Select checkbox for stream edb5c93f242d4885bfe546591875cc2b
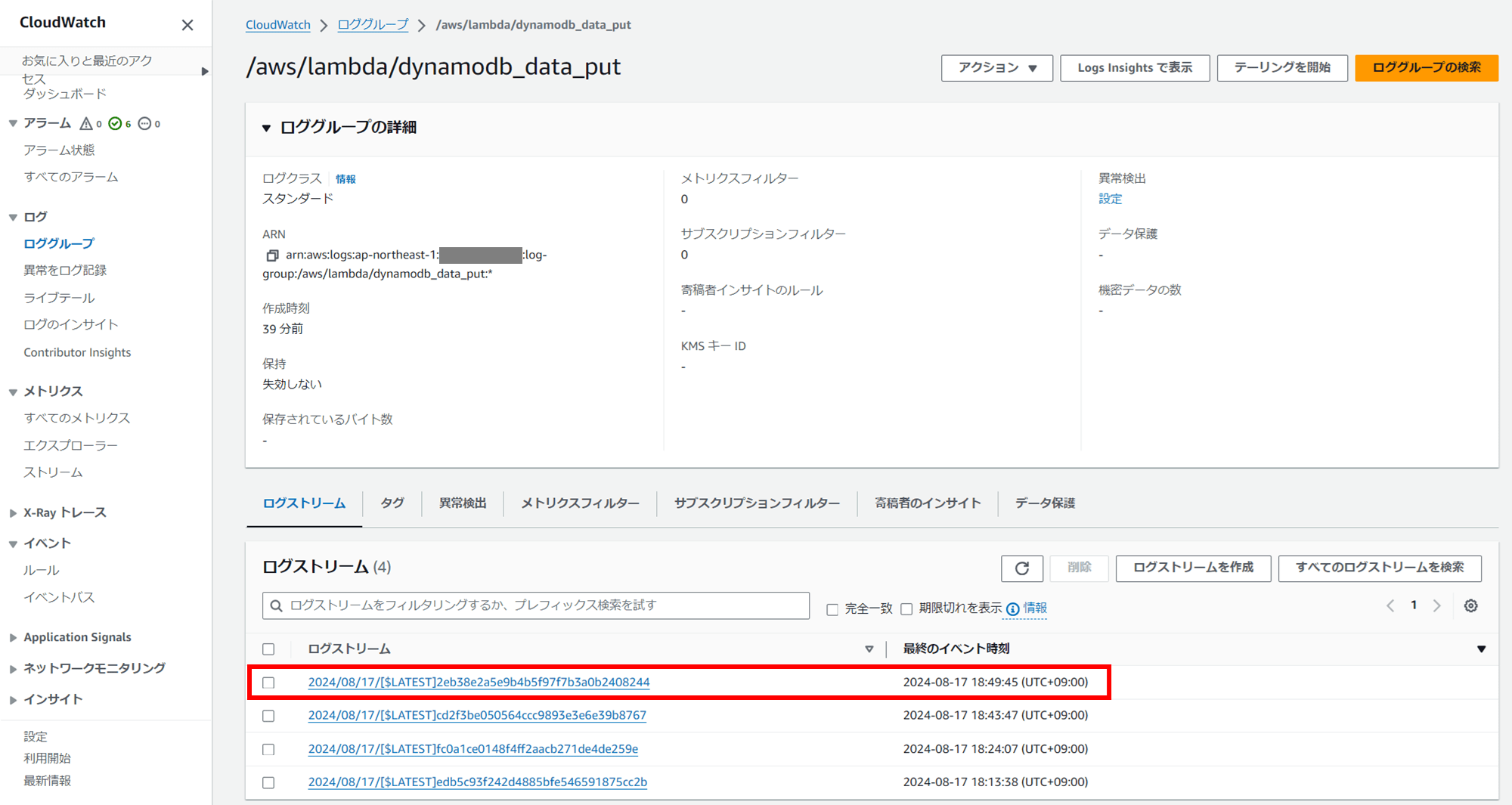The height and width of the screenshot is (805, 1512). pyautogui.click(x=268, y=782)
